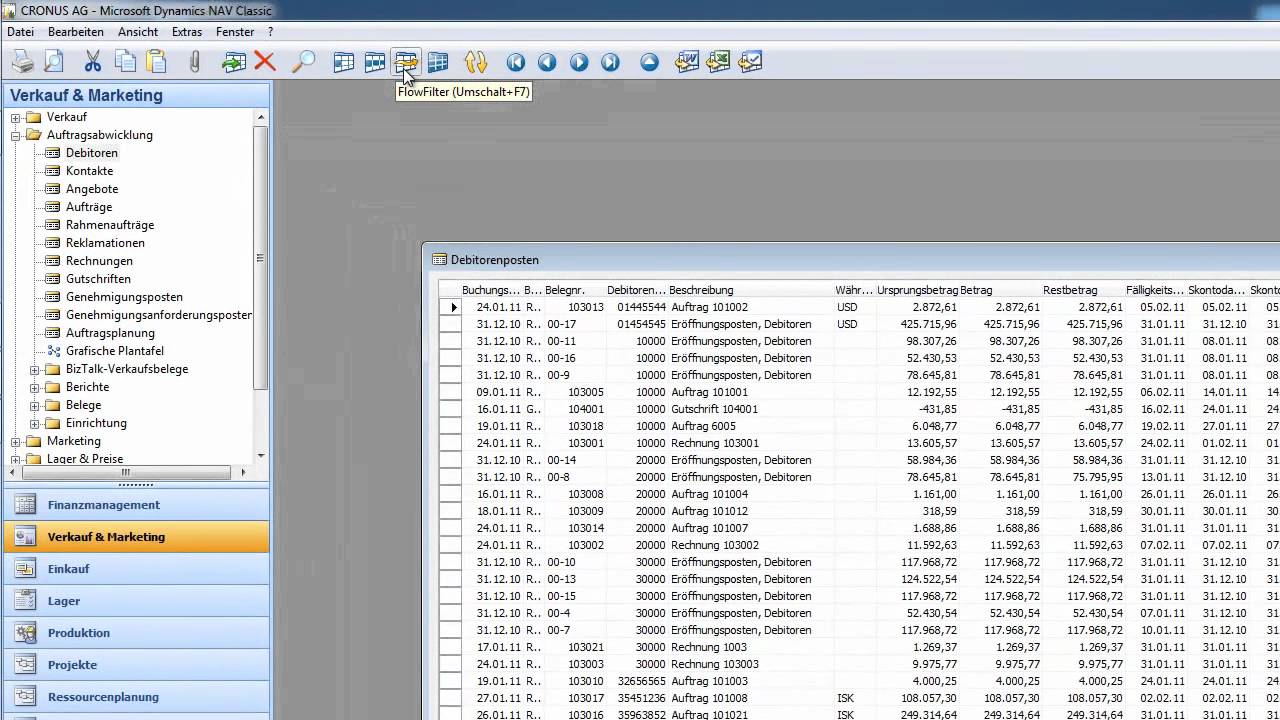
Task: Go to the last record
Action: coord(610,62)
